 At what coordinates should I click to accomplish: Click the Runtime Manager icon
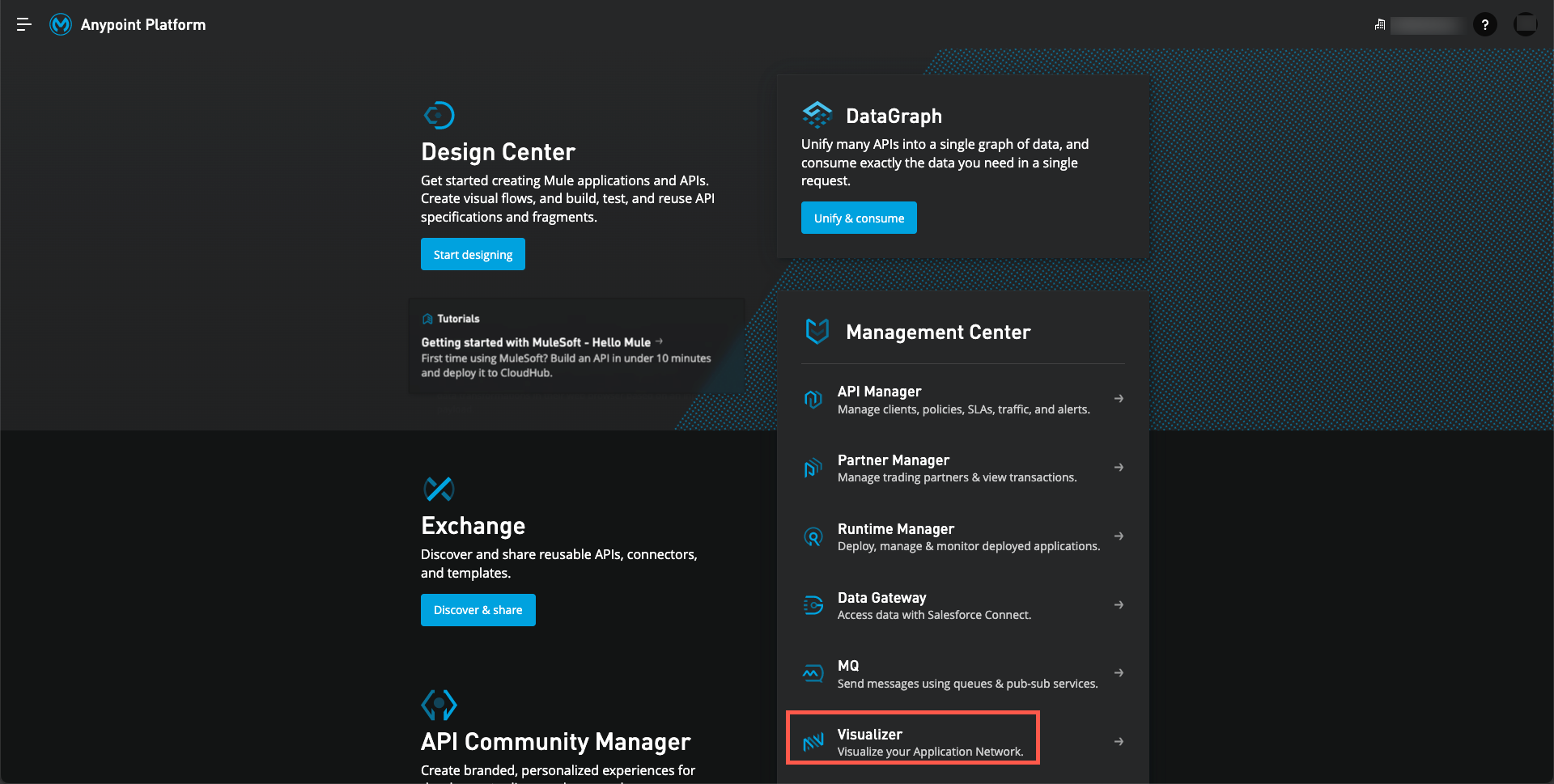[813, 536]
